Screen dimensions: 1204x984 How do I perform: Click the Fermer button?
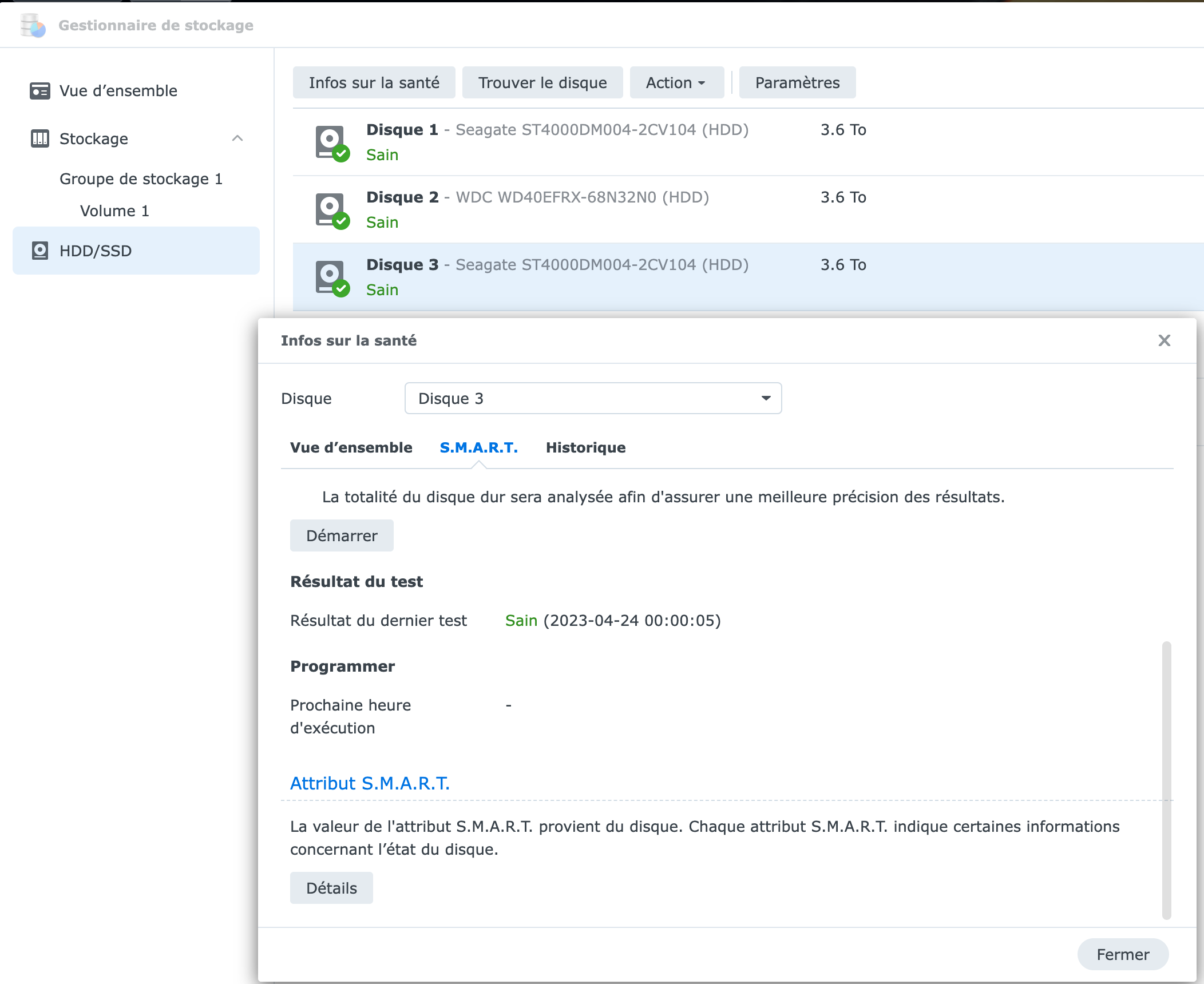(x=1122, y=955)
